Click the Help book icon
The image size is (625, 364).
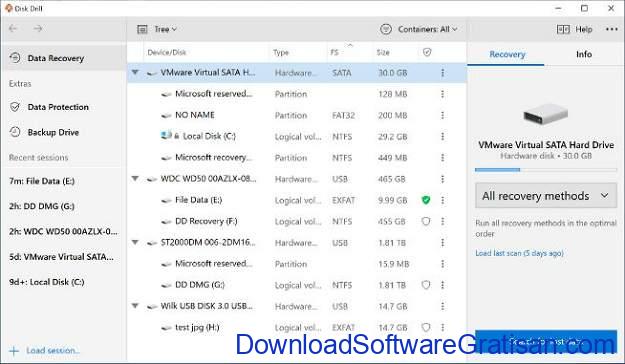tap(563, 29)
